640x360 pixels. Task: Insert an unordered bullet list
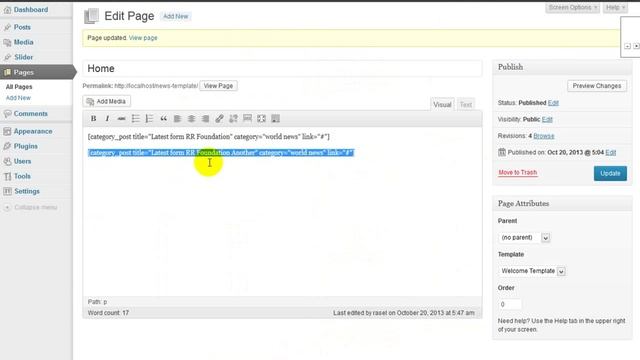coord(136,118)
